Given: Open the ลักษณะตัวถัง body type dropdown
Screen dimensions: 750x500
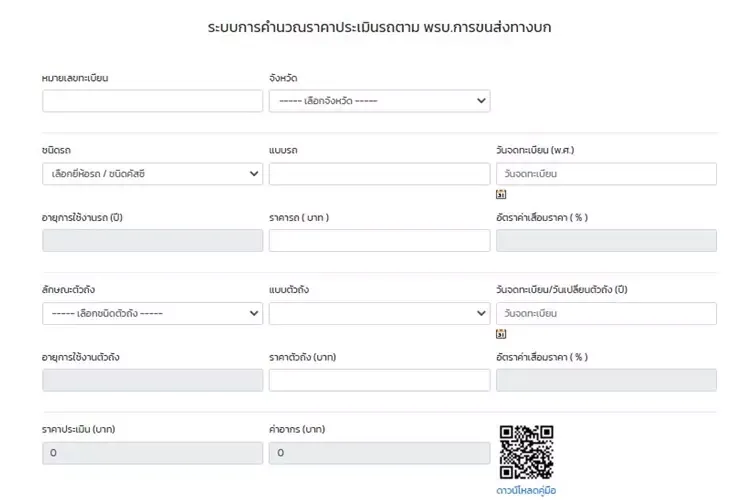Looking at the screenshot, I should 152,314.
